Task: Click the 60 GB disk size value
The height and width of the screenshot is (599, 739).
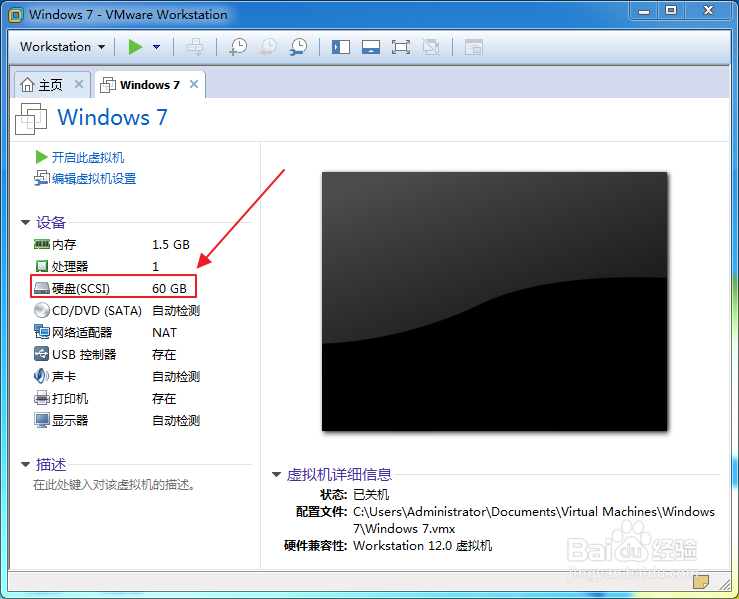Action: coord(170,288)
